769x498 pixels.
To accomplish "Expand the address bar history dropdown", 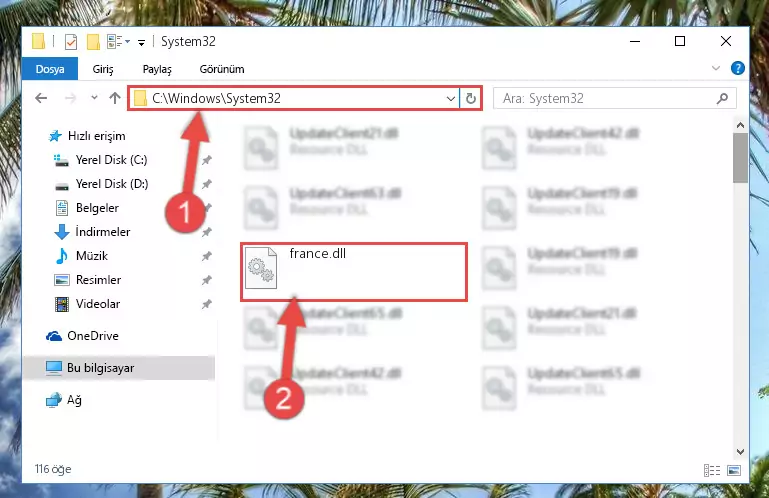I will point(451,99).
